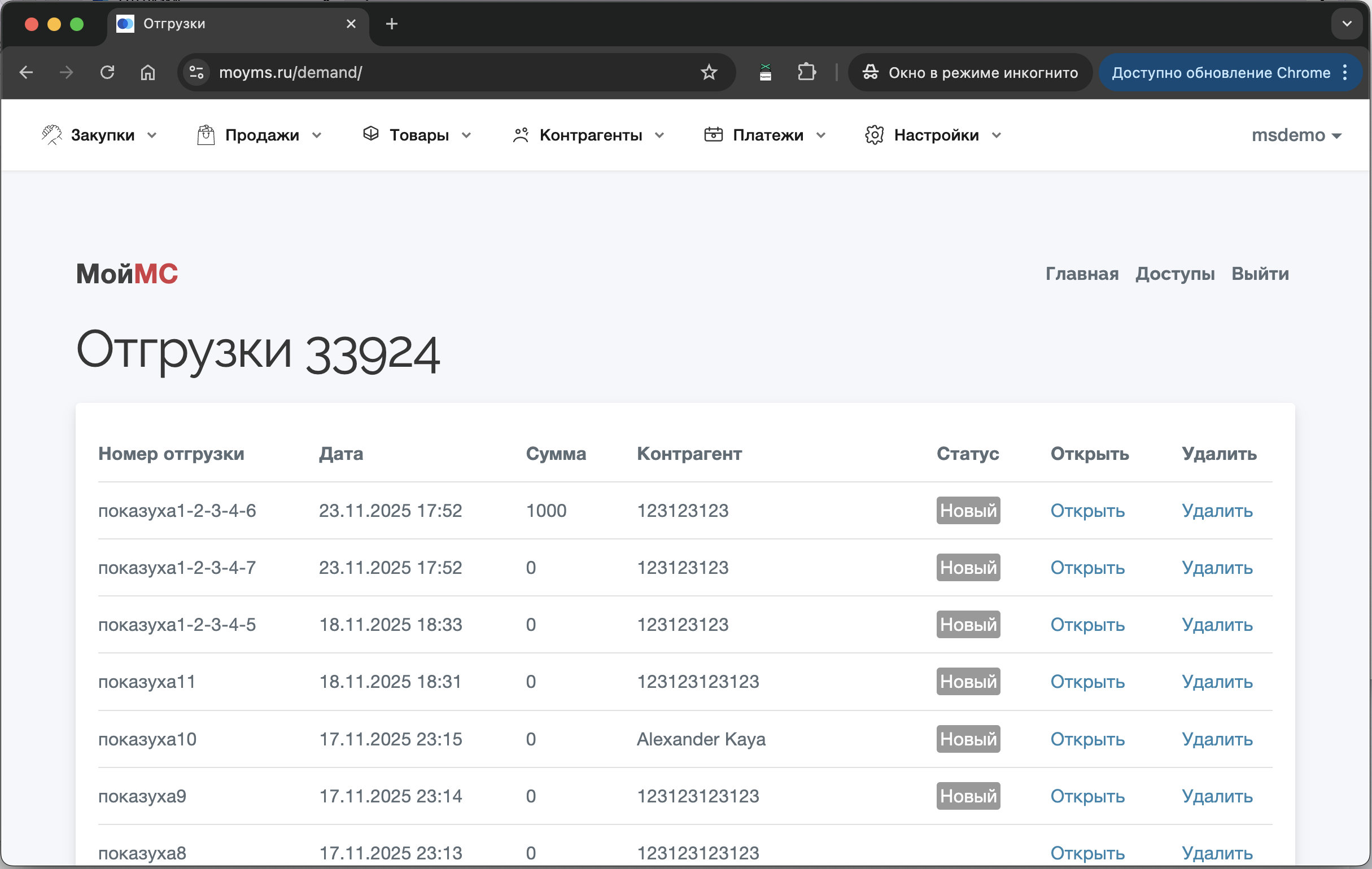Open shipment показуха9
The image size is (1372, 869).
[1087, 796]
